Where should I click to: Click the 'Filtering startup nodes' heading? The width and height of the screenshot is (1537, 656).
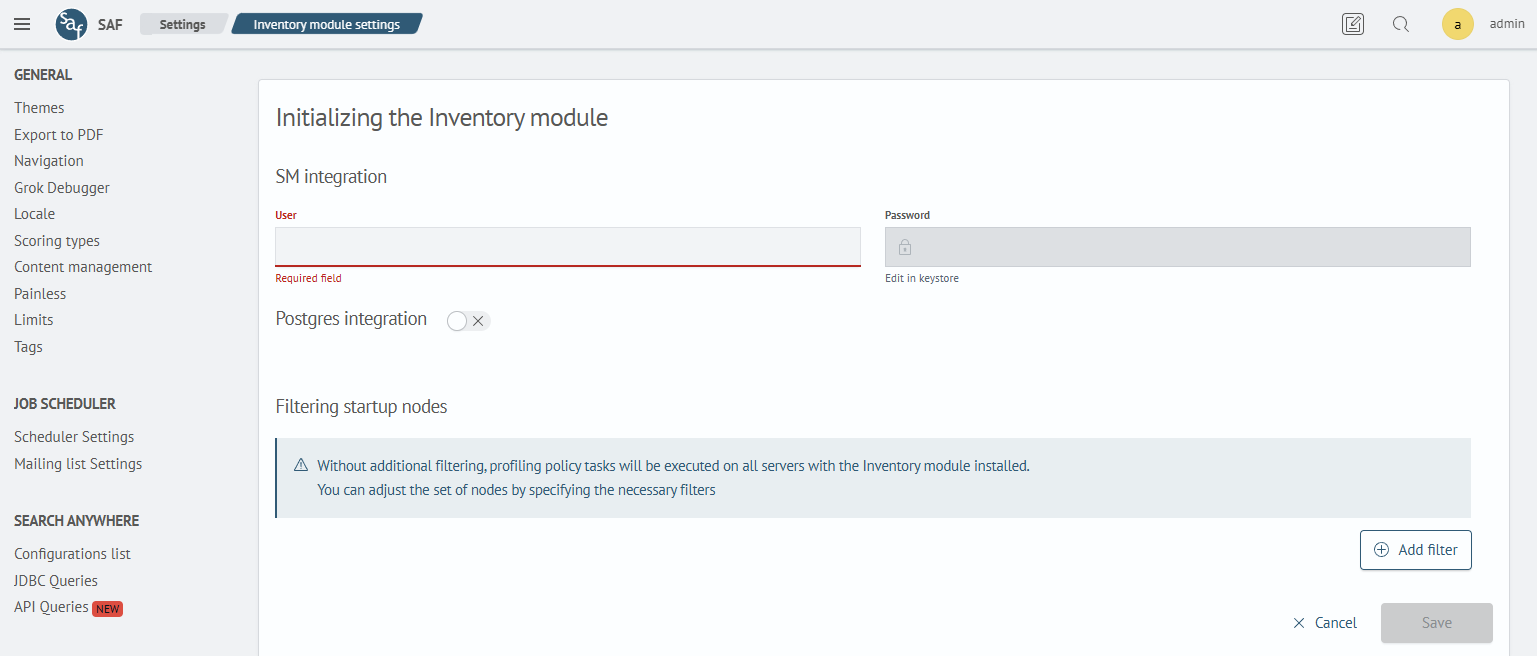click(x=361, y=407)
